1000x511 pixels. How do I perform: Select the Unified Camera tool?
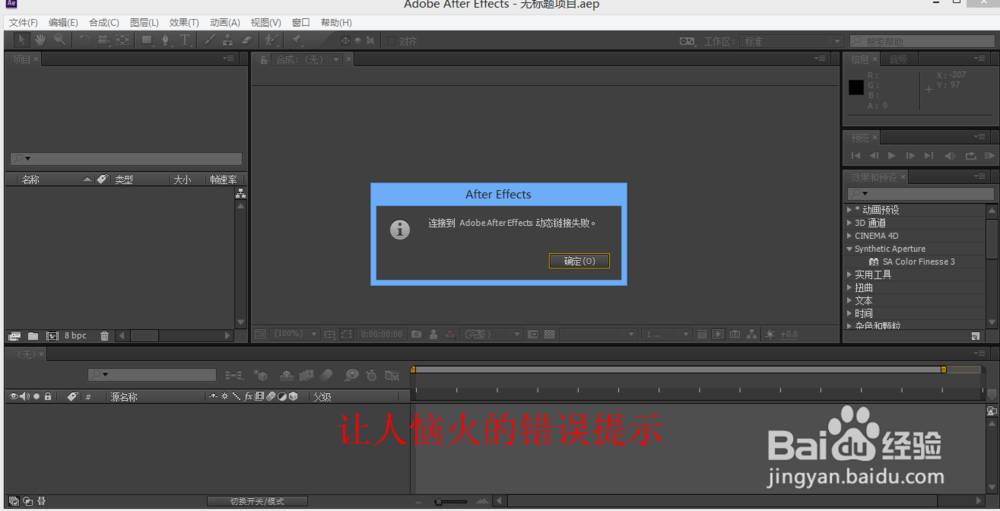pos(103,40)
